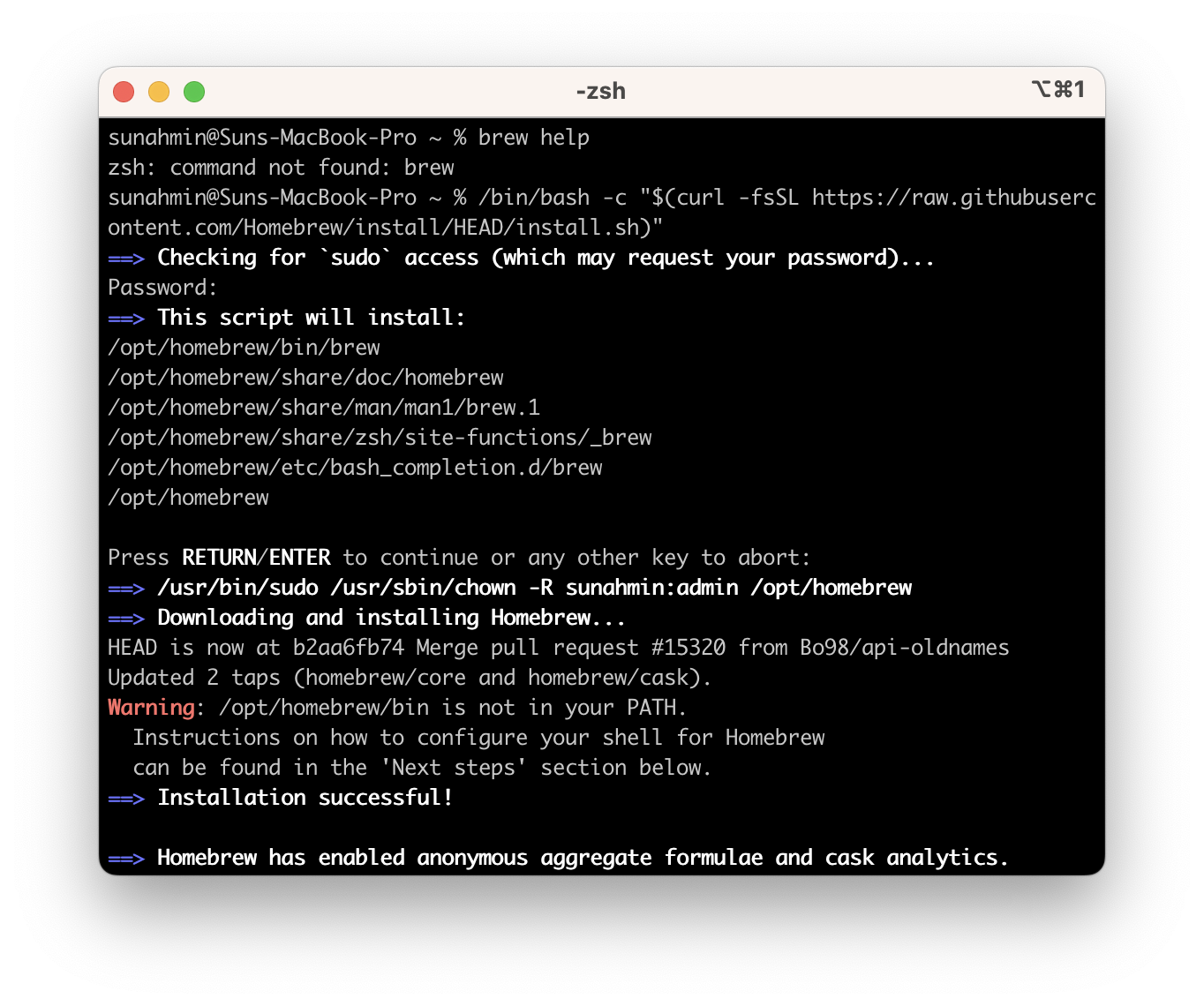Click the zsh/site-functions/_brew path line
Screen dimensions: 1204x1006
[x=380, y=438]
